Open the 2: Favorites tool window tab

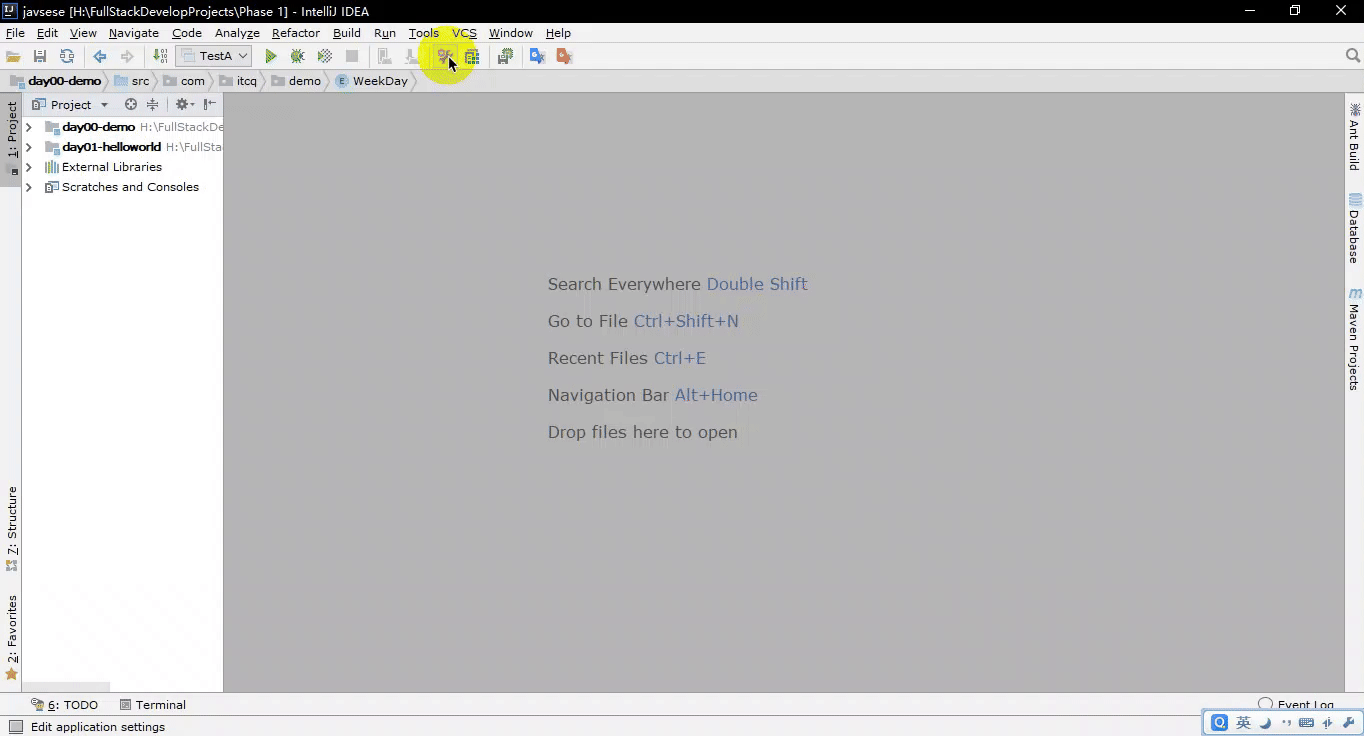click(x=11, y=637)
